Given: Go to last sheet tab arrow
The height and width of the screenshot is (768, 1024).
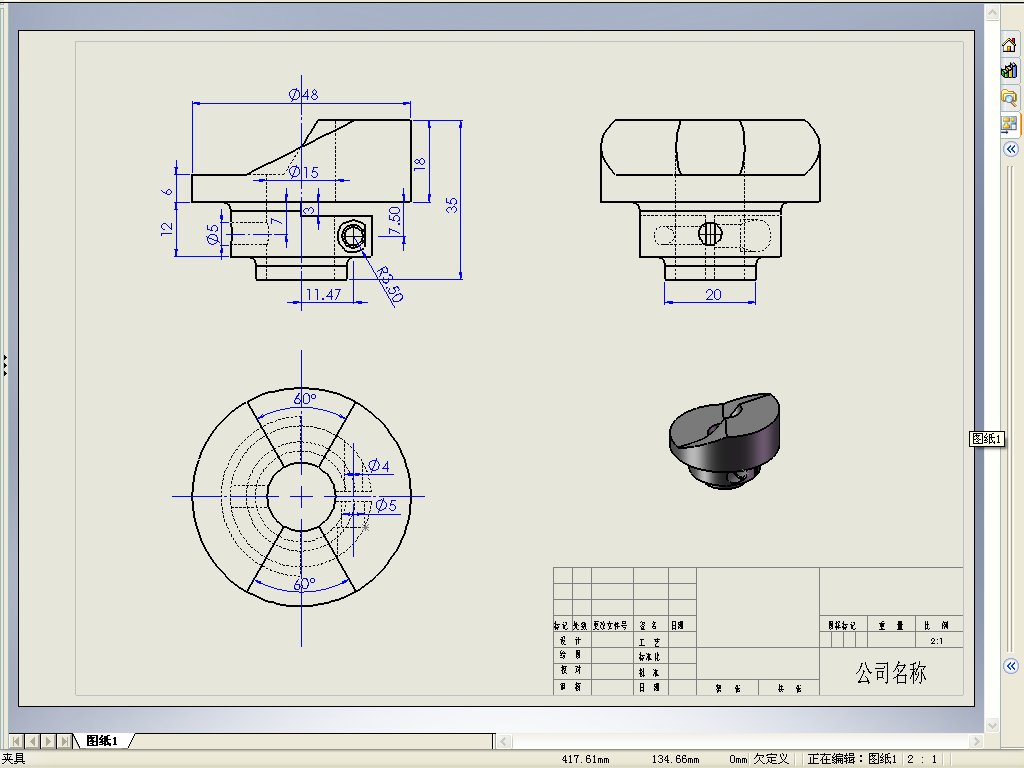Looking at the screenshot, I should [64, 741].
